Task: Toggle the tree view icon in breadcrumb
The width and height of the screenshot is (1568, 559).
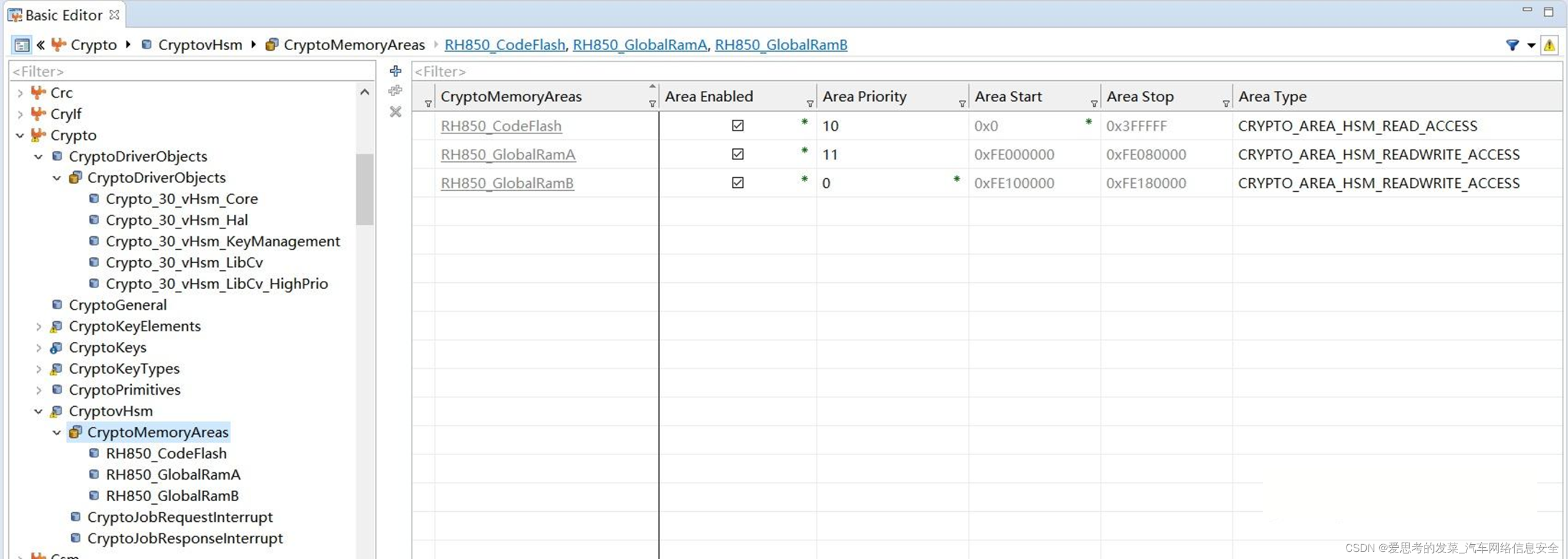Action: point(21,45)
